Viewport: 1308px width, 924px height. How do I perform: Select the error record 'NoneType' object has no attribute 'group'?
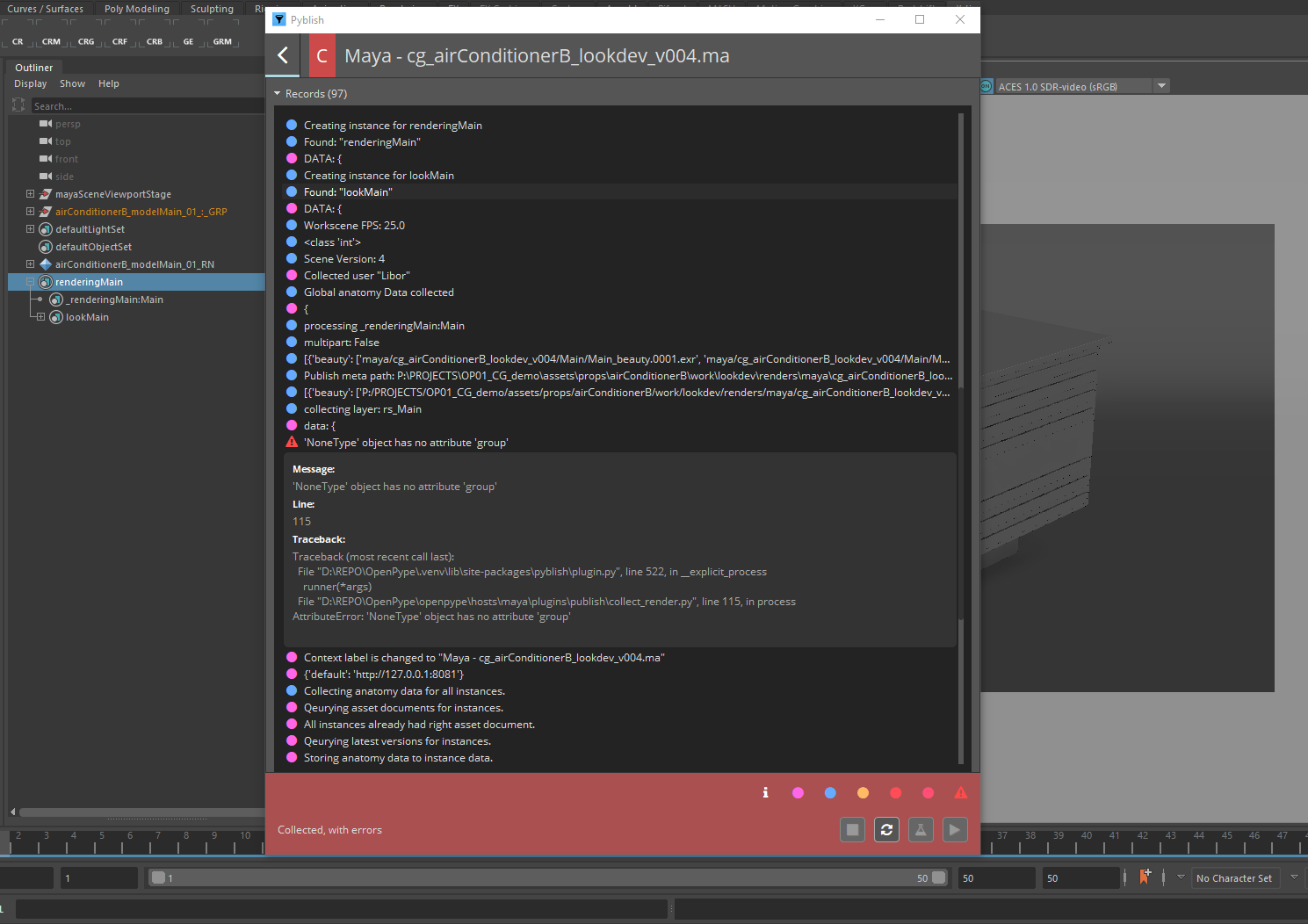pyautogui.click(x=620, y=443)
